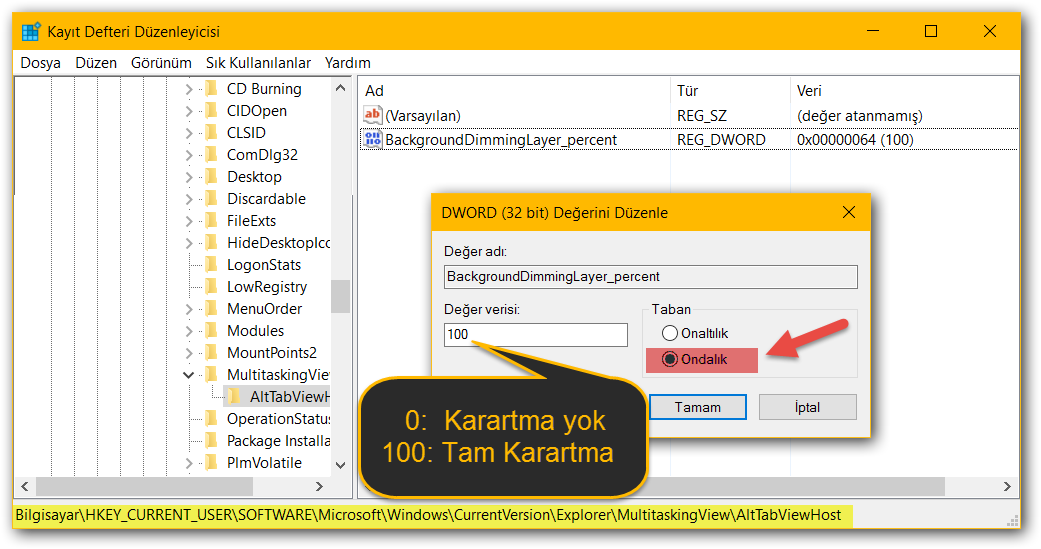Select the Package Installation tree item
This screenshot has width=1041, height=549.
click(x=278, y=441)
